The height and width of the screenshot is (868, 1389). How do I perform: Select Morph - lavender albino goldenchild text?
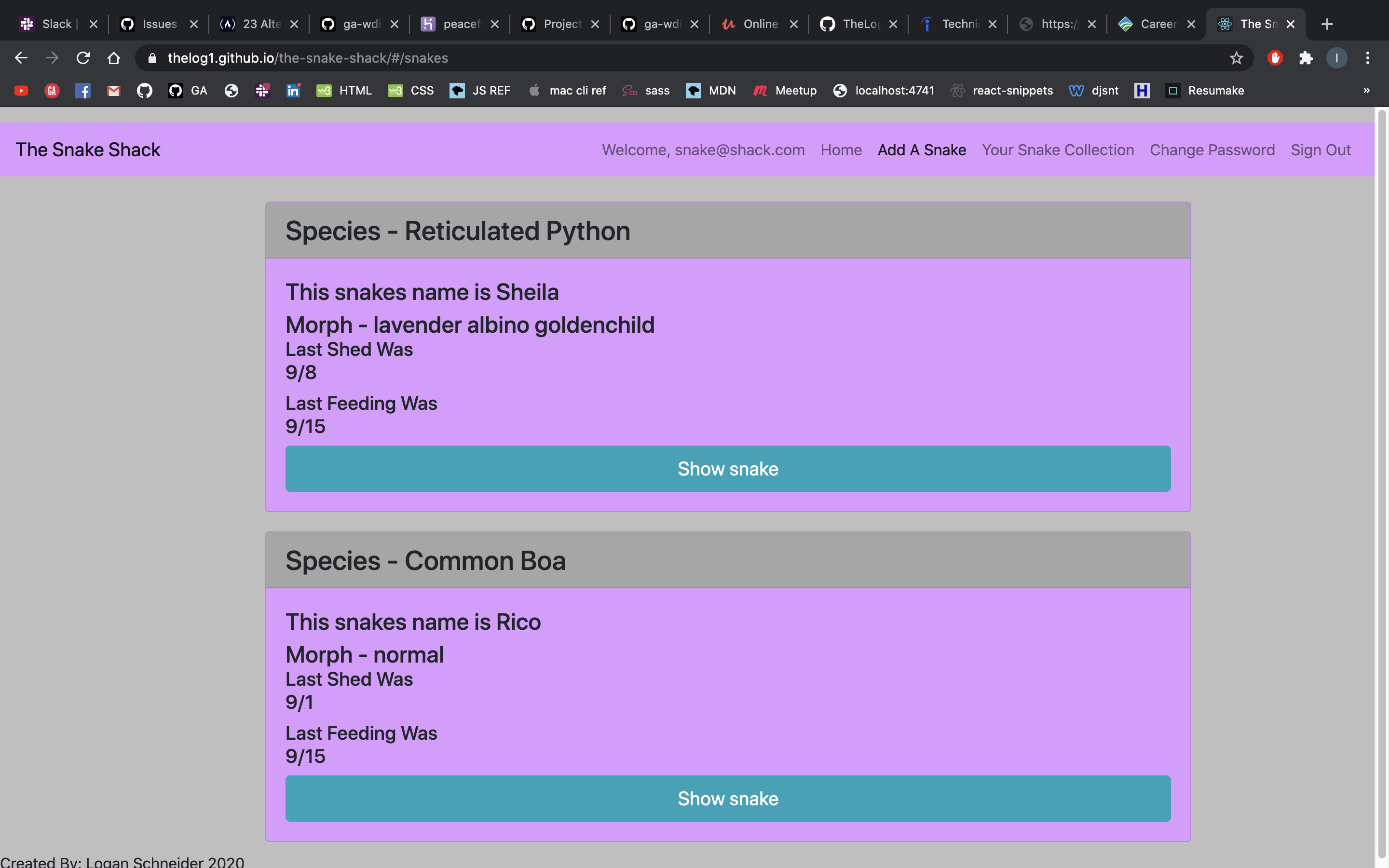[x=470, y=325]
